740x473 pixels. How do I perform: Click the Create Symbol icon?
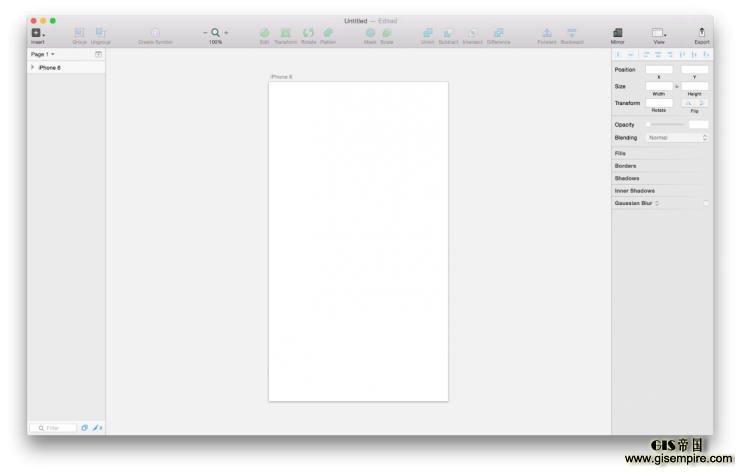tap(155, 33)
